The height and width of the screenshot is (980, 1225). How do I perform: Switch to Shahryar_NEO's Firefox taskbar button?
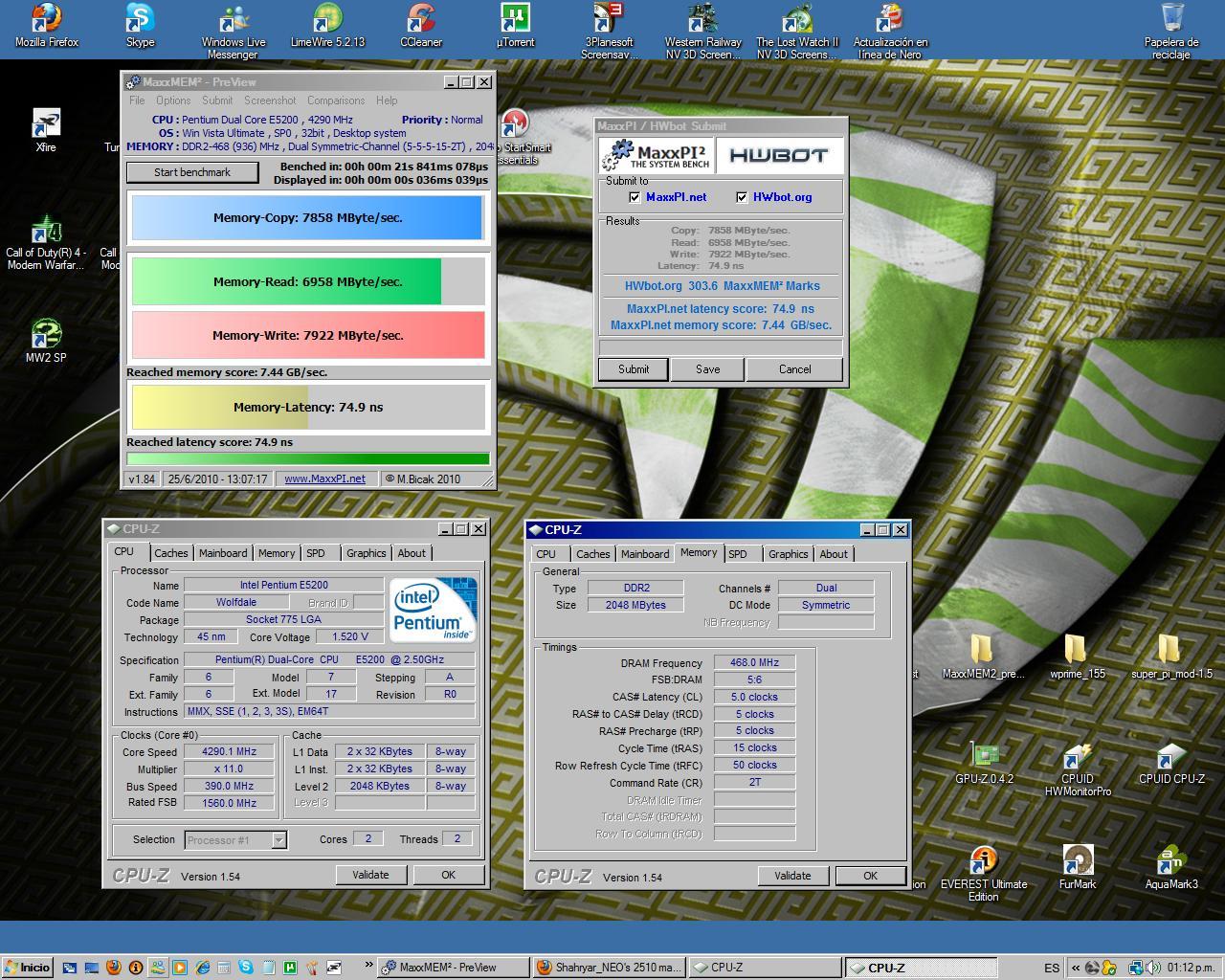(x=609, y=968)
